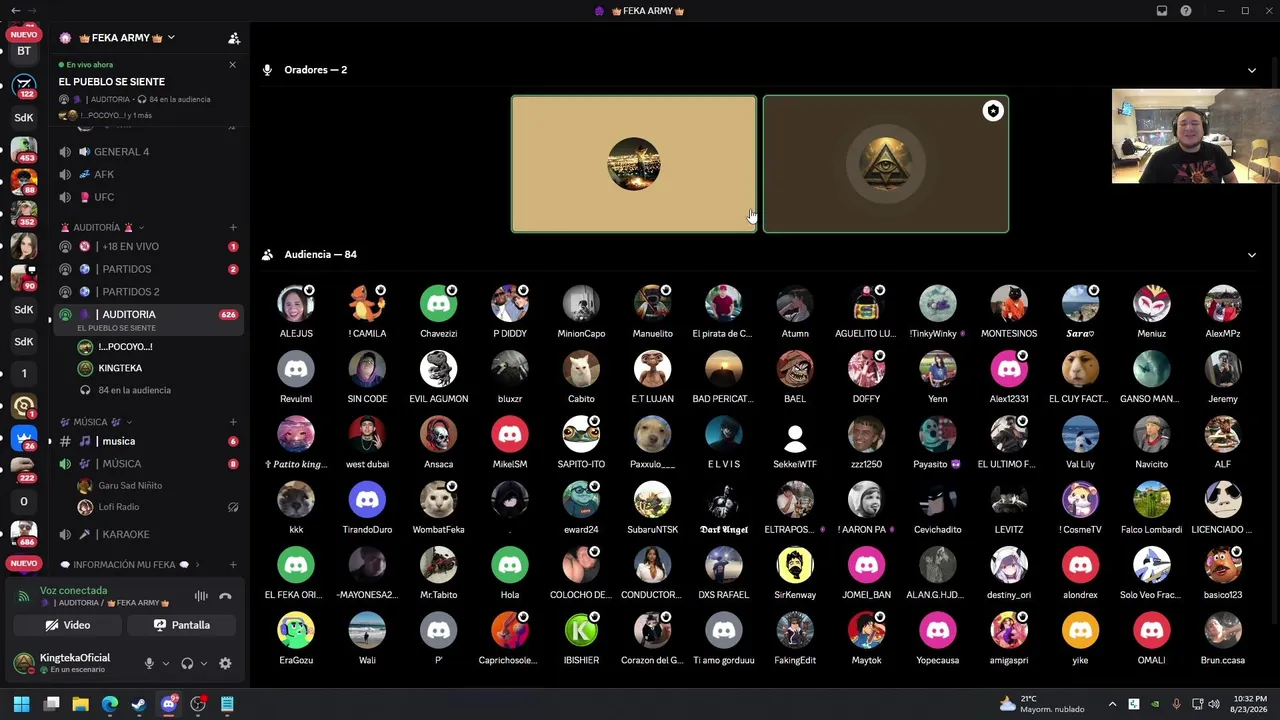Disconnect from voice with the hang-up icon
The height and width of the screenshot is (720, 1280).
pyautogui.click(x=226, y=596)
